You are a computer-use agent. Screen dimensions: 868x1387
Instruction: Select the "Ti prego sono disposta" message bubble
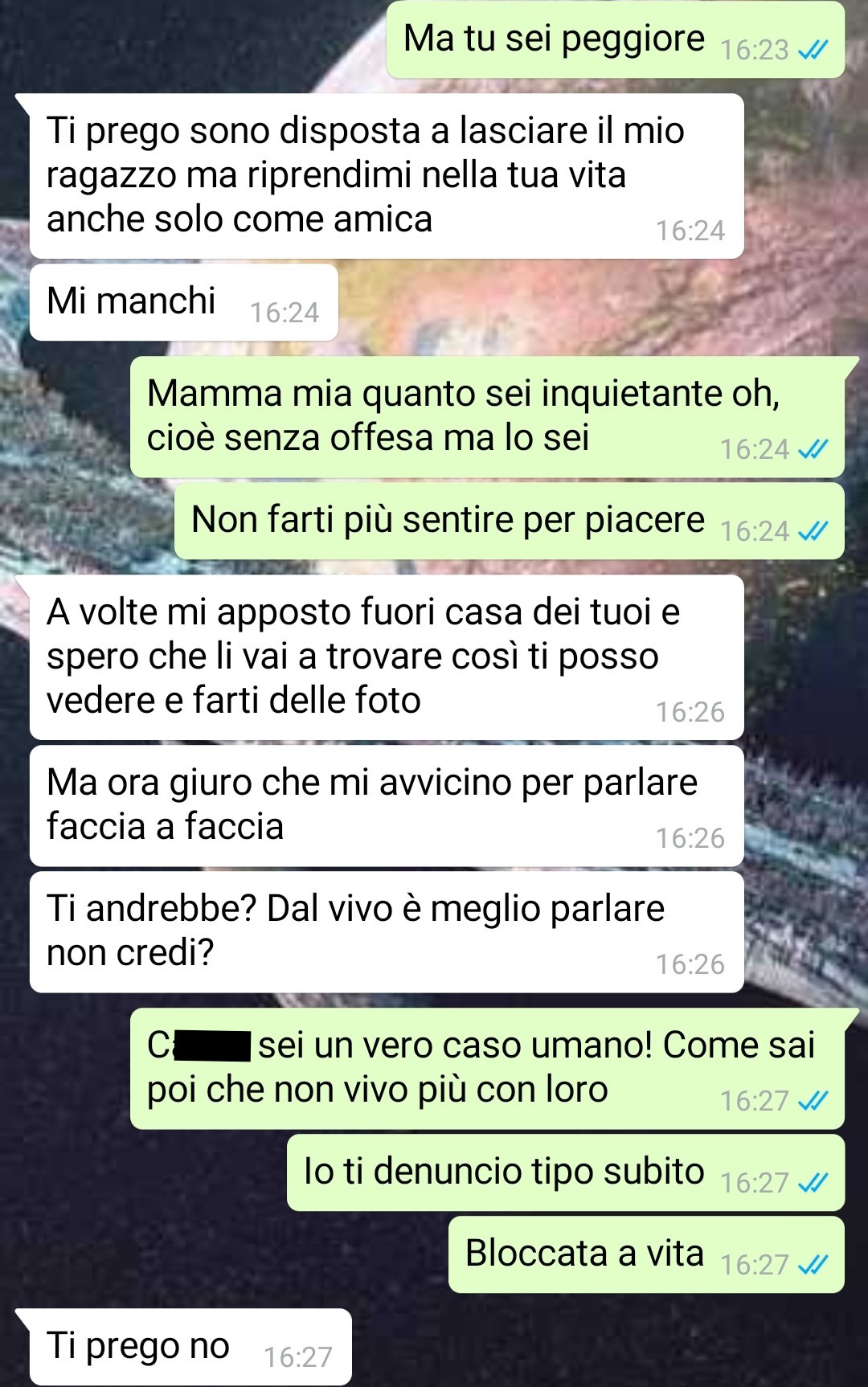387,176
